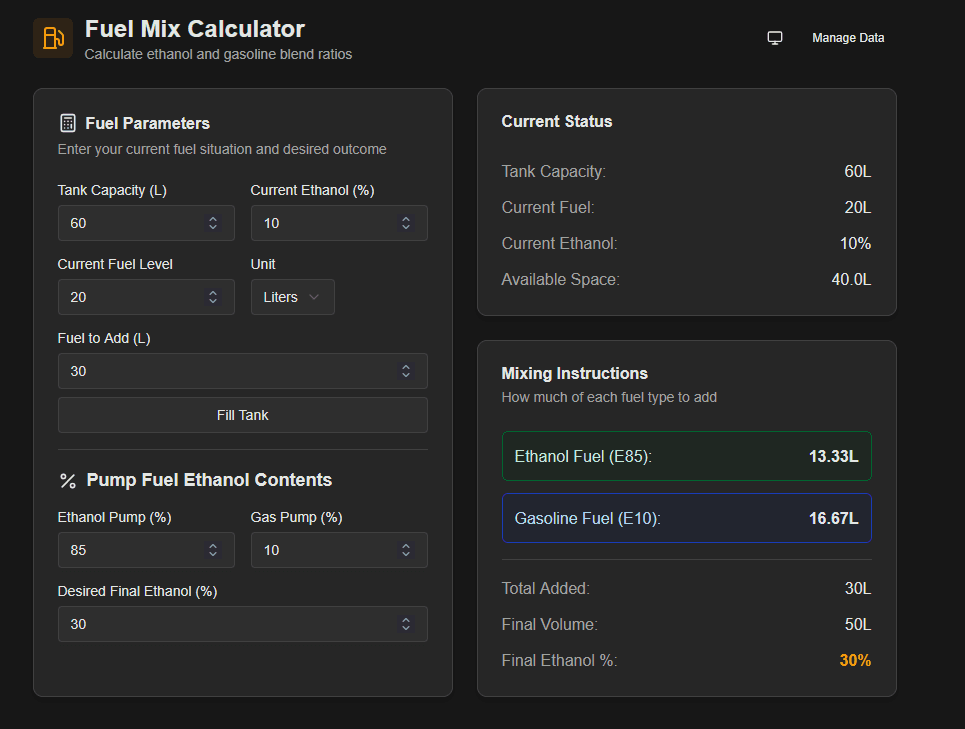
Task: Select the blue Gasoline Fuel (E10) row
Action: pyautogui.click(x=686, y=518)
